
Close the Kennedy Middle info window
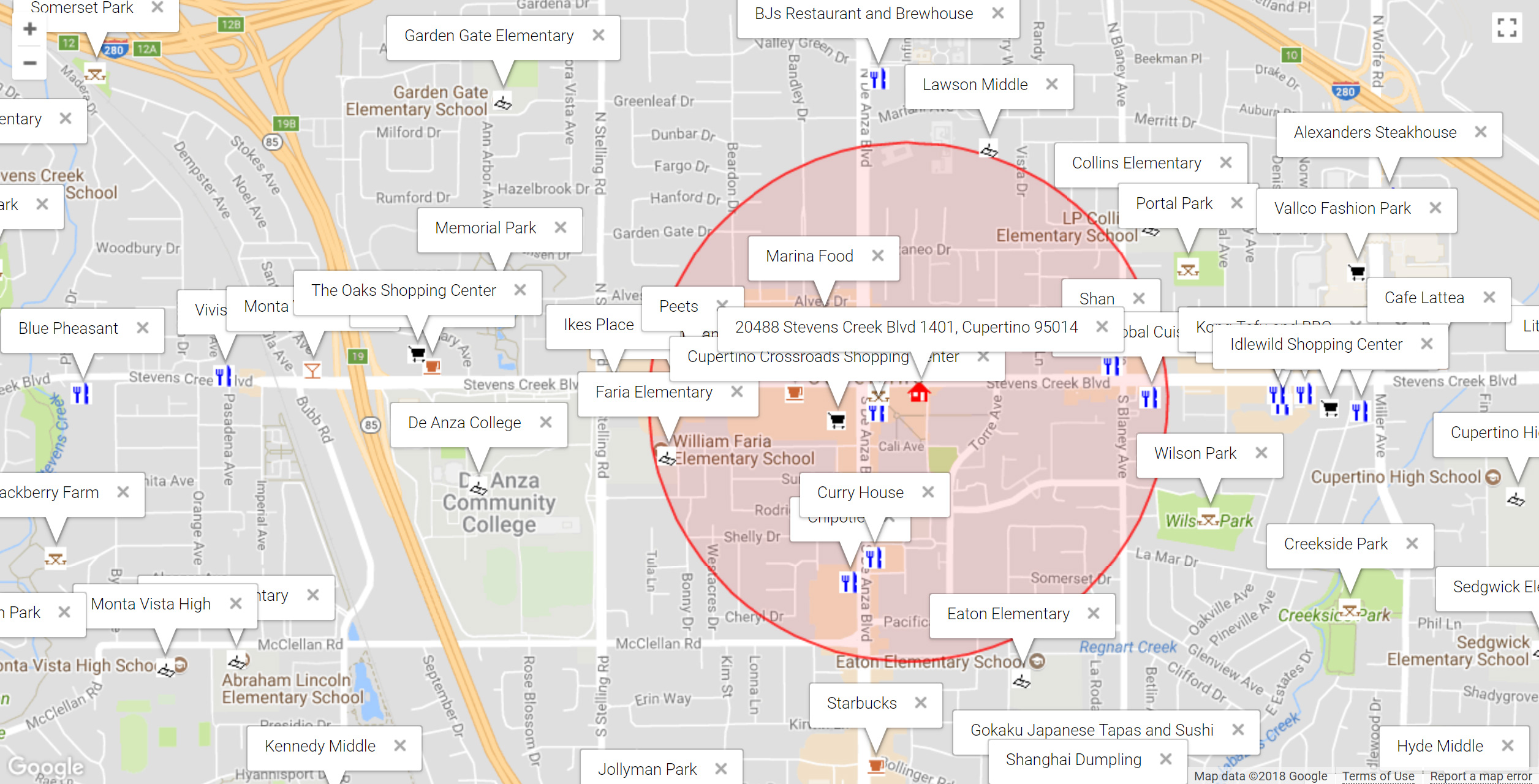pos(400,745)
